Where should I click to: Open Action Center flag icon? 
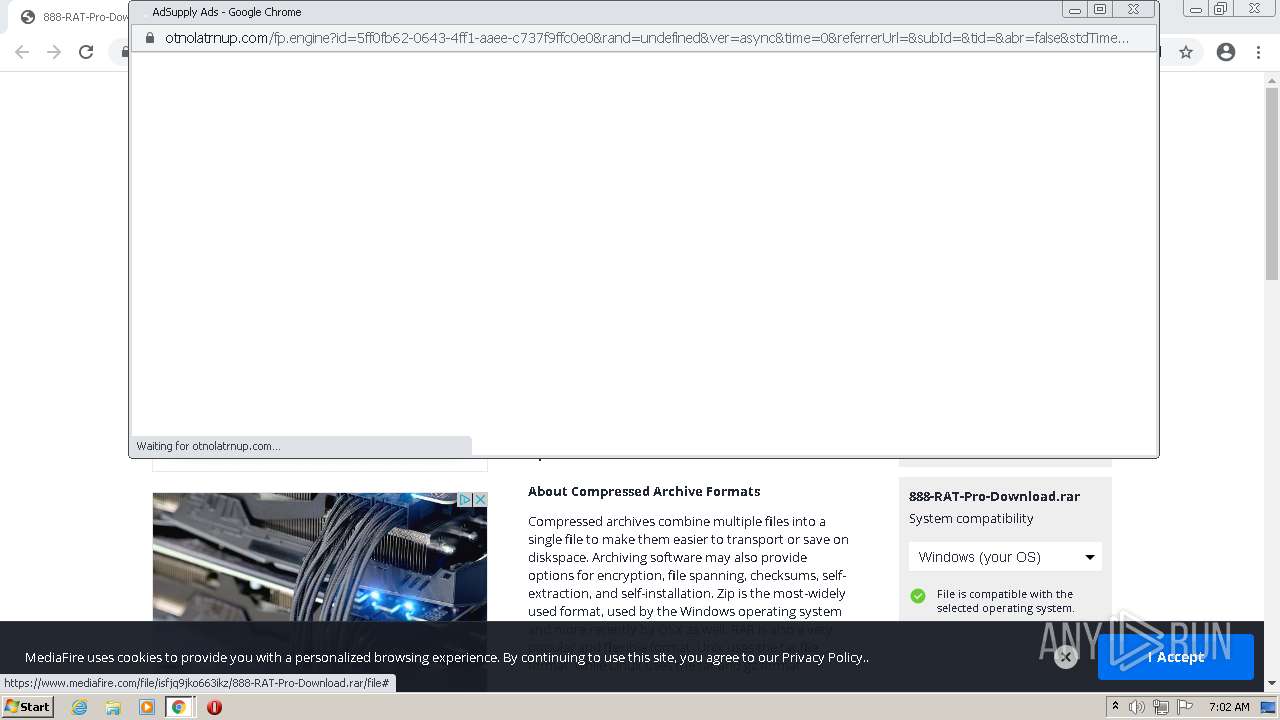click(x=1184, y=707)
